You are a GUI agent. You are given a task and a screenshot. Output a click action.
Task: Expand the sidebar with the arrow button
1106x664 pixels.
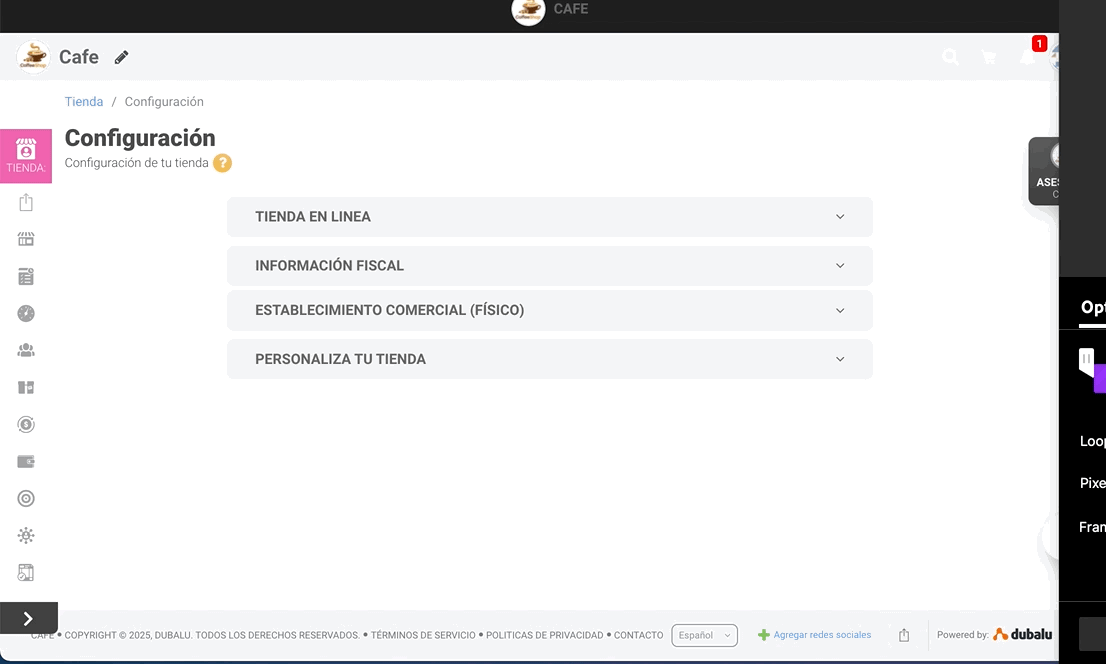click(x=28, y=617)
